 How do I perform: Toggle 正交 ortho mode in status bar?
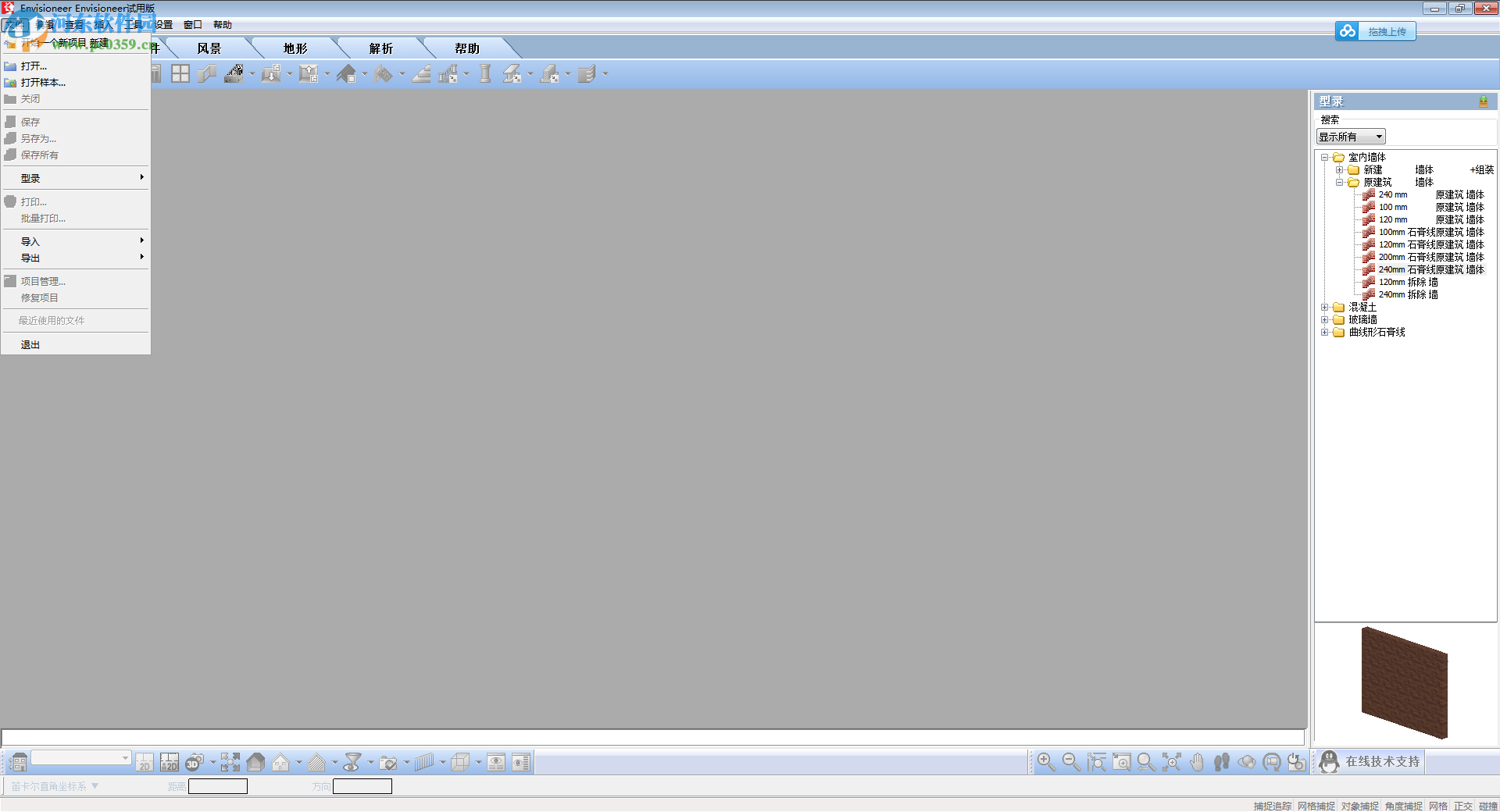pyautogui.click(x=1463, y=806)
